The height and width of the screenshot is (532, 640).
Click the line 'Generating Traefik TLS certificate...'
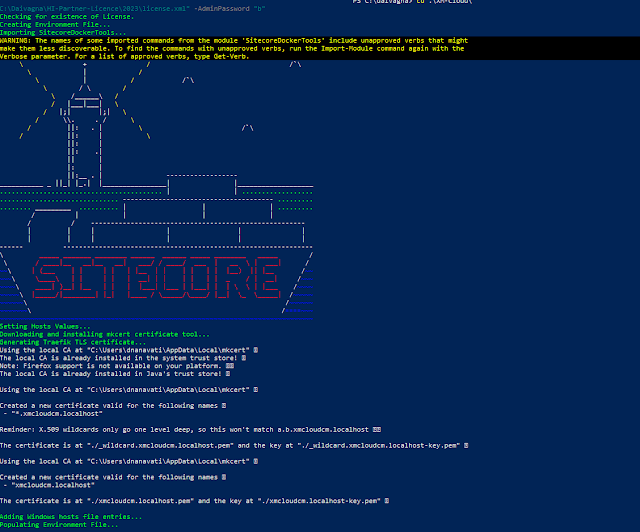(73, 342)
